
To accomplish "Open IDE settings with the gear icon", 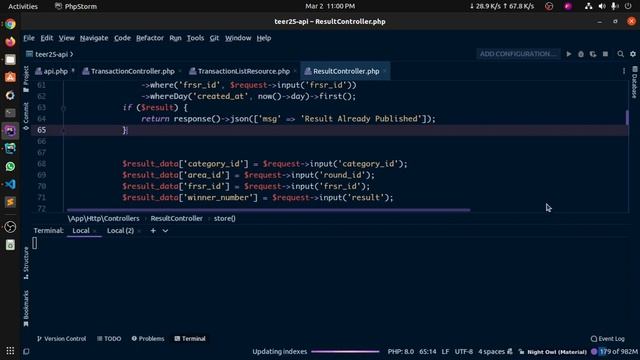I will [x=633, y=54].
